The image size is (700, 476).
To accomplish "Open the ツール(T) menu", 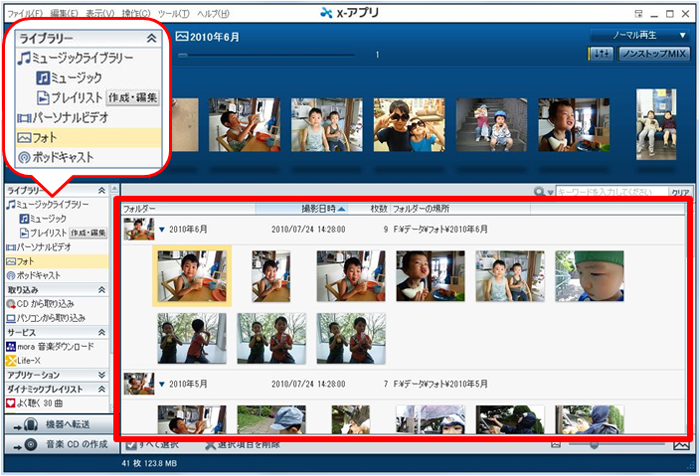I will tap(173, 13).
